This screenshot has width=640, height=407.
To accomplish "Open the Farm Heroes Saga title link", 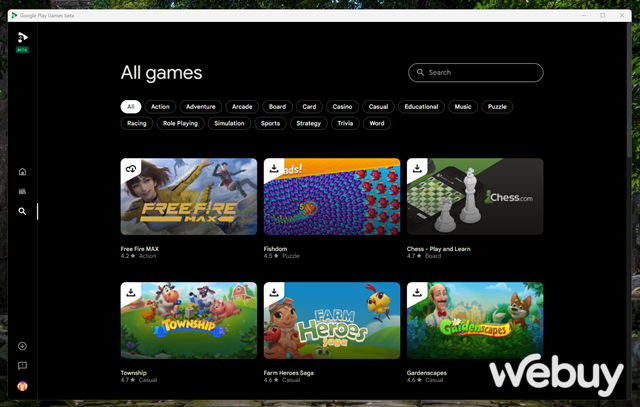I will coord(289,373).
